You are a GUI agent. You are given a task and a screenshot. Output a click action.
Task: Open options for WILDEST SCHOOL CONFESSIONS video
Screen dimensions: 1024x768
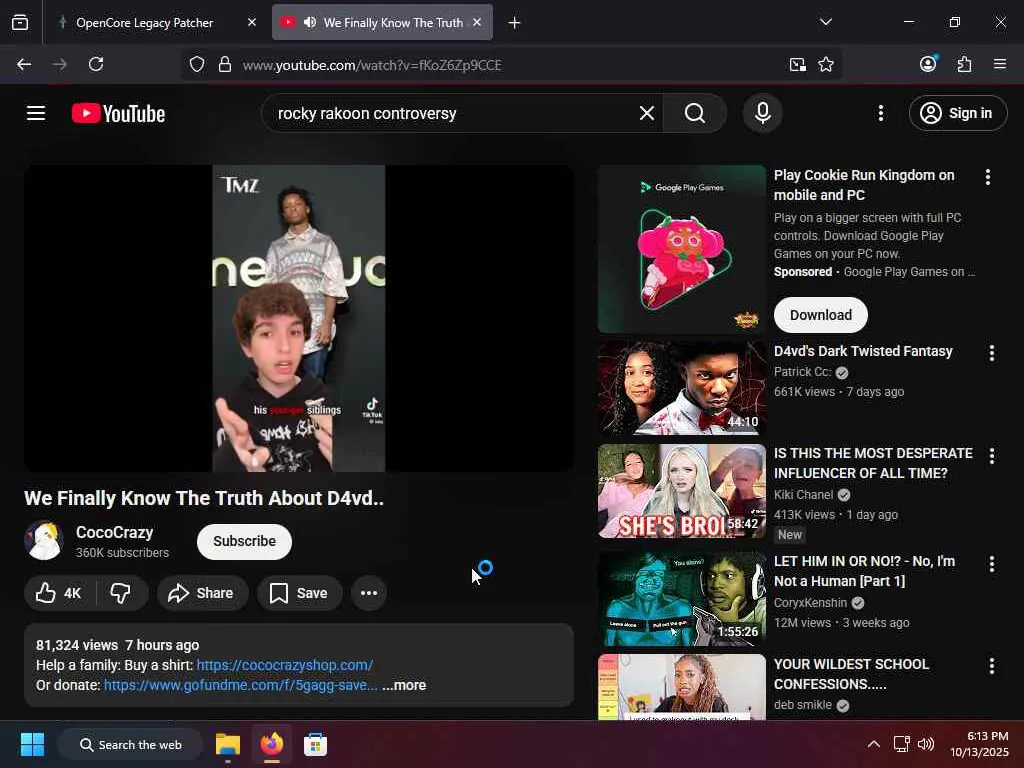click(x=991, y=666)
